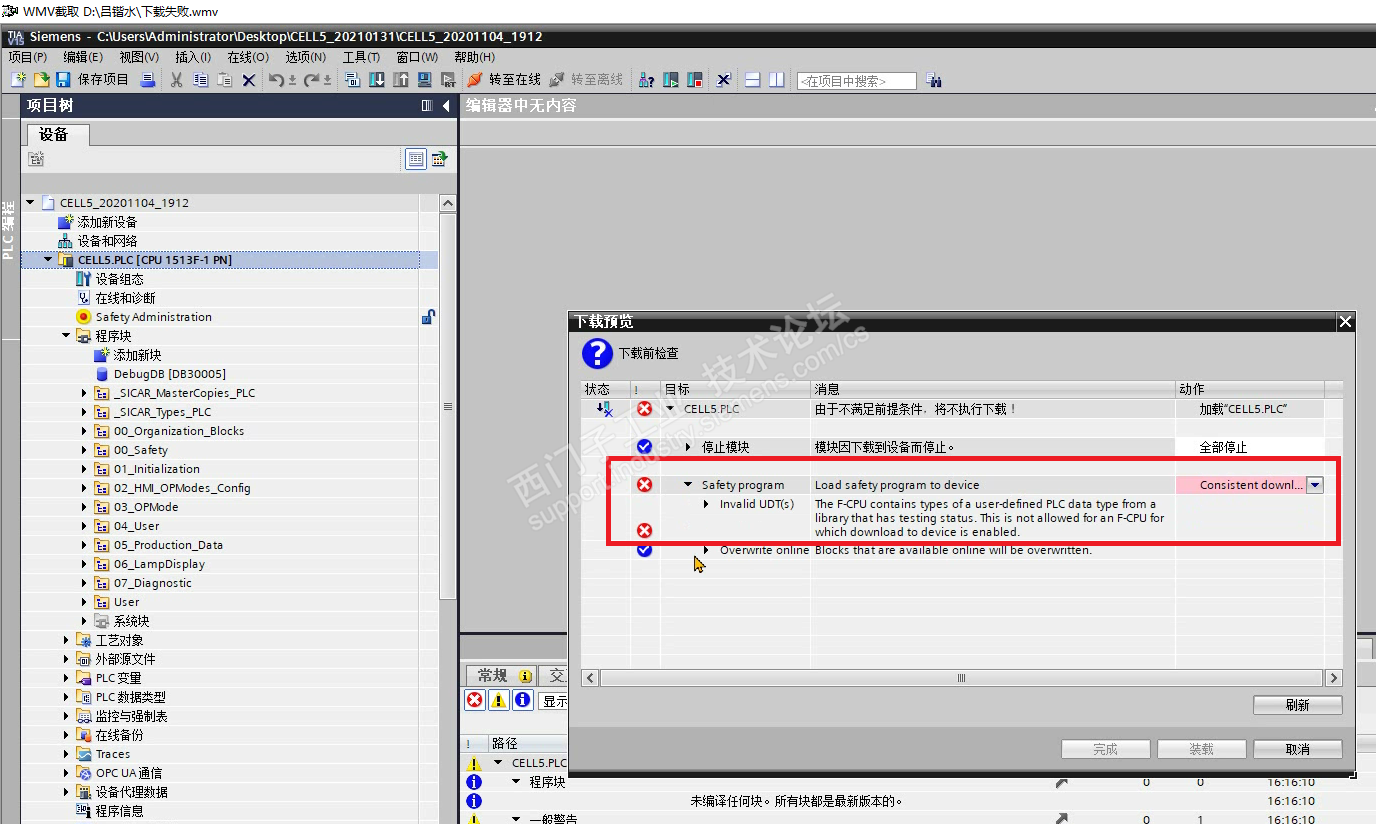Toggle the warnings filter in info panel

point(498,701)
